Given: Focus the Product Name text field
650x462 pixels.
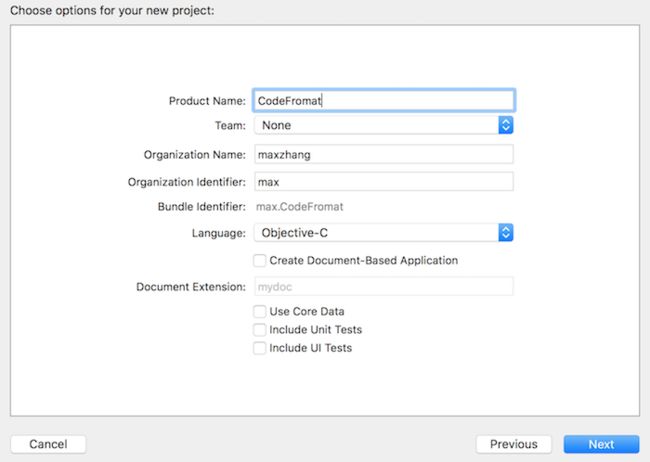Looking at the screenshot, I should coord(383,100).
